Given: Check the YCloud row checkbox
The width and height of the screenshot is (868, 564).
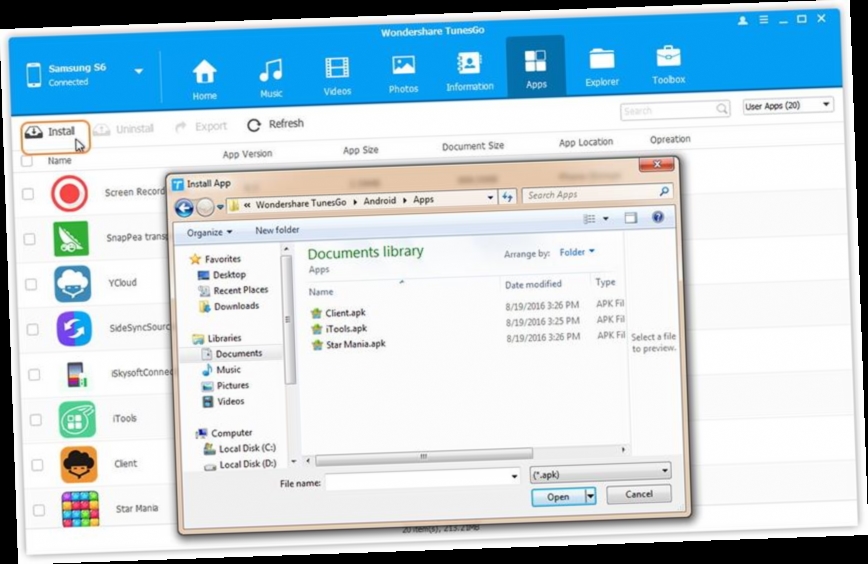Looking at the screenshot, I should coord(31,284).
